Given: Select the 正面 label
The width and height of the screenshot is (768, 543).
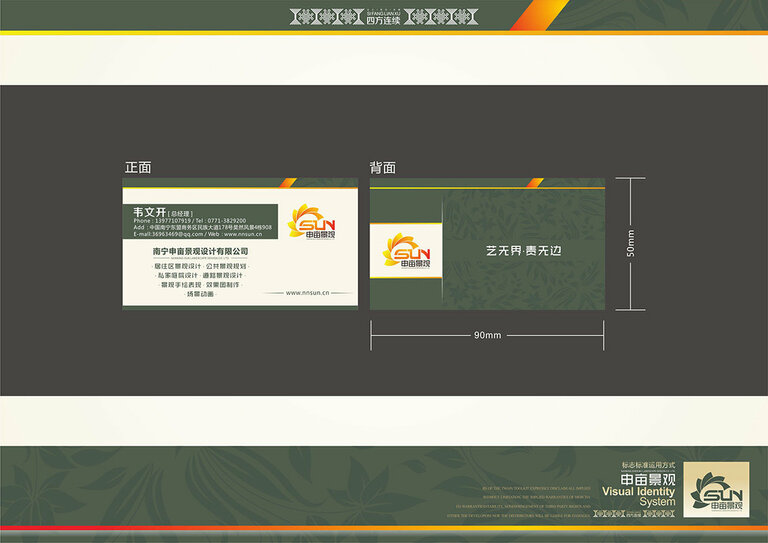Looking at the screenshot, I should click(x=138, y=167).
